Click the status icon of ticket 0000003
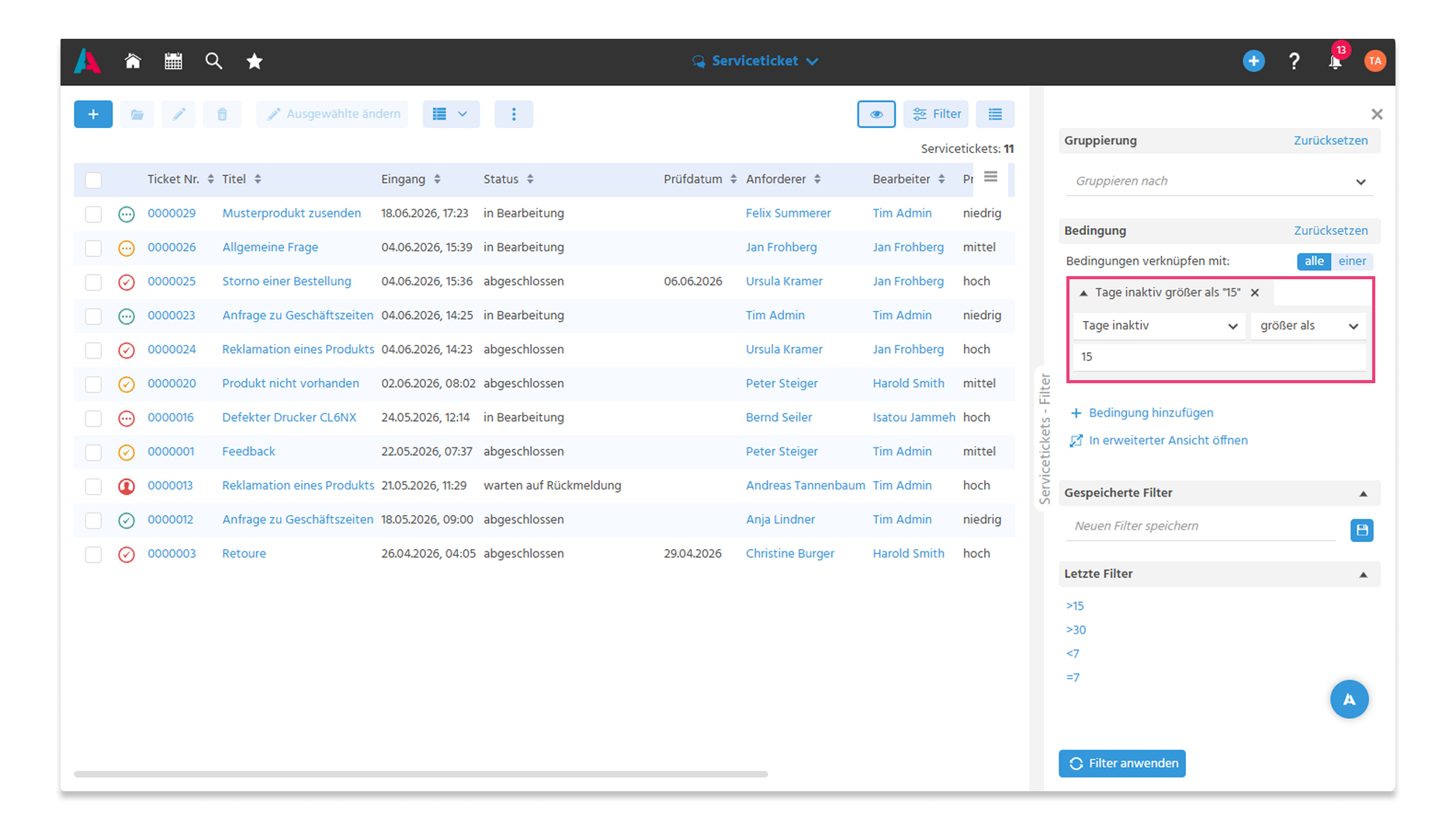Screen dimensions: 1456x830 [127, 555]
